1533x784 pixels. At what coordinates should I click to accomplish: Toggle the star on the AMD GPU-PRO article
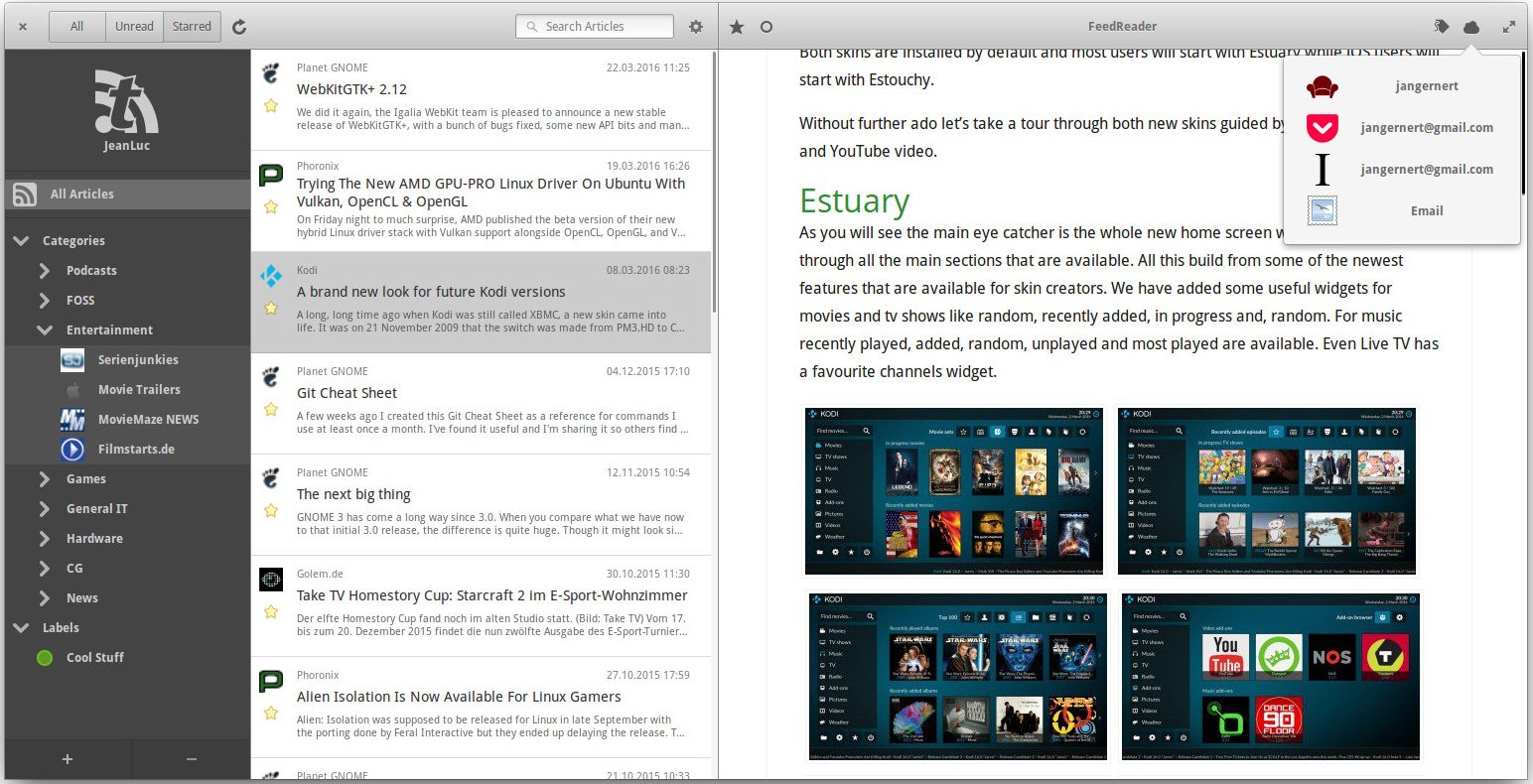270,206
